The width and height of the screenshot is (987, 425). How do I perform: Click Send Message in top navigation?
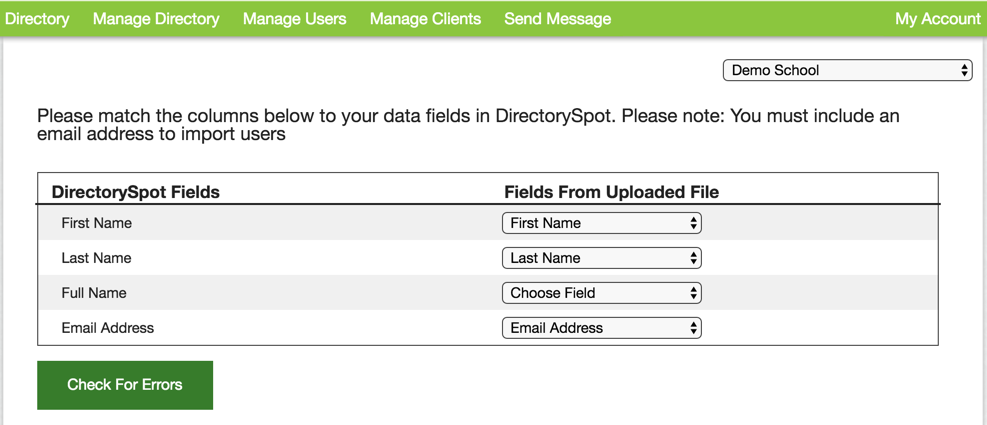[x=557, y=19]
